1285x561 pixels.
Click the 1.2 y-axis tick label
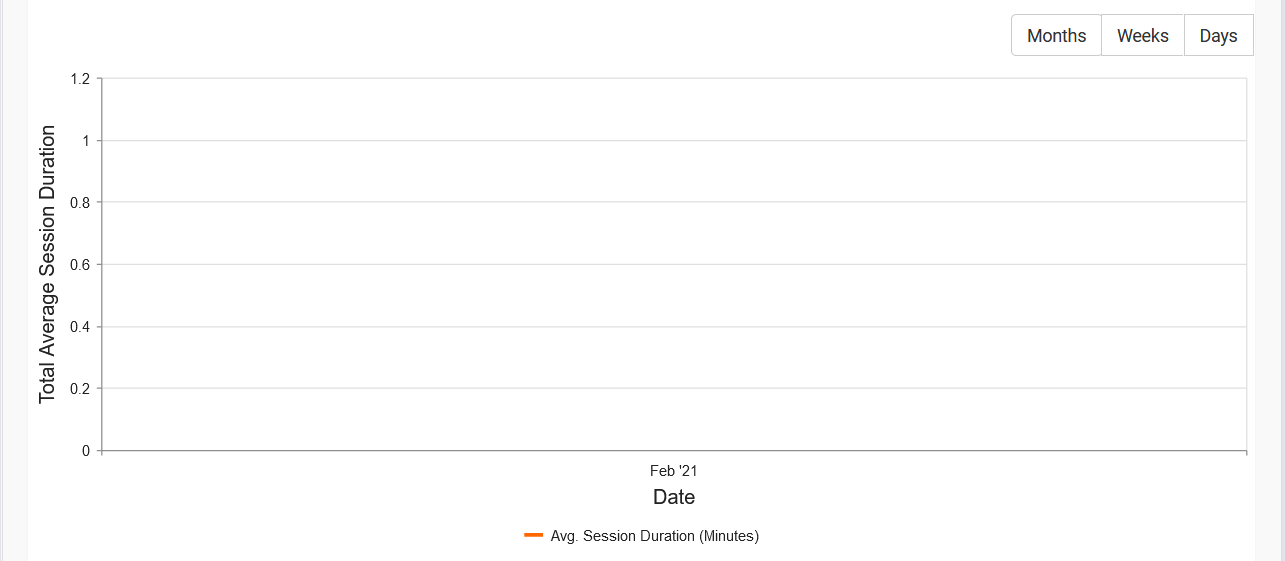(x=80, y=79)
